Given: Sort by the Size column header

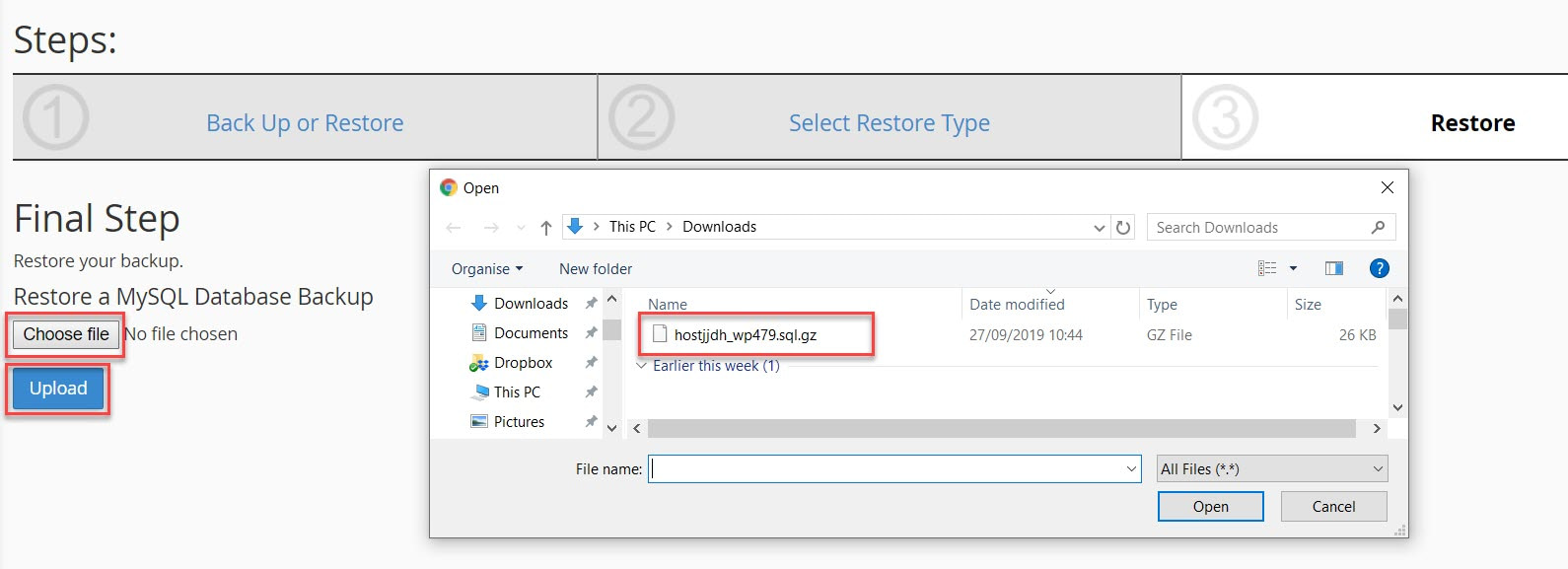Looking at the screenshot, I should pyautogui.click(x=1308, y=305).
